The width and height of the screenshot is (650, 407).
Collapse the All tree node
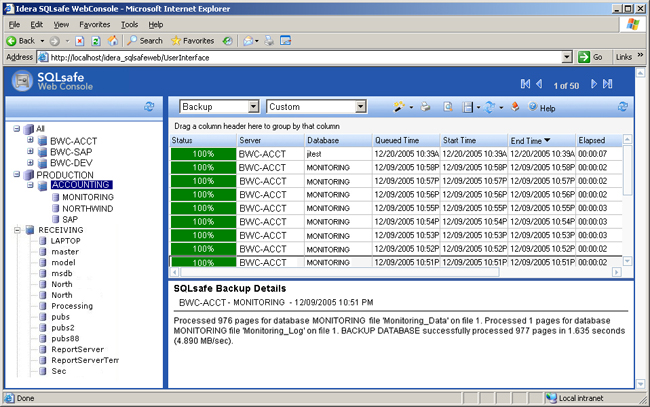[17, 128]
